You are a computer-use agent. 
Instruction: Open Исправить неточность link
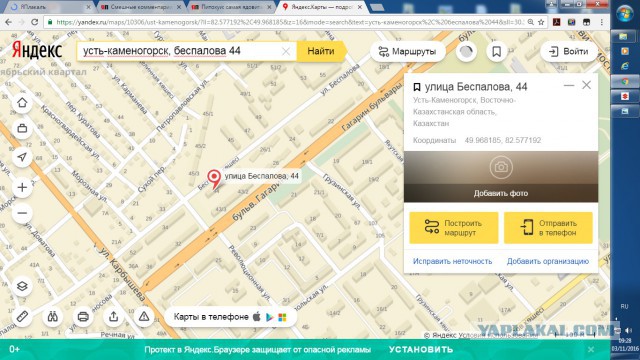pyautogui.click(x=452, y=261)
